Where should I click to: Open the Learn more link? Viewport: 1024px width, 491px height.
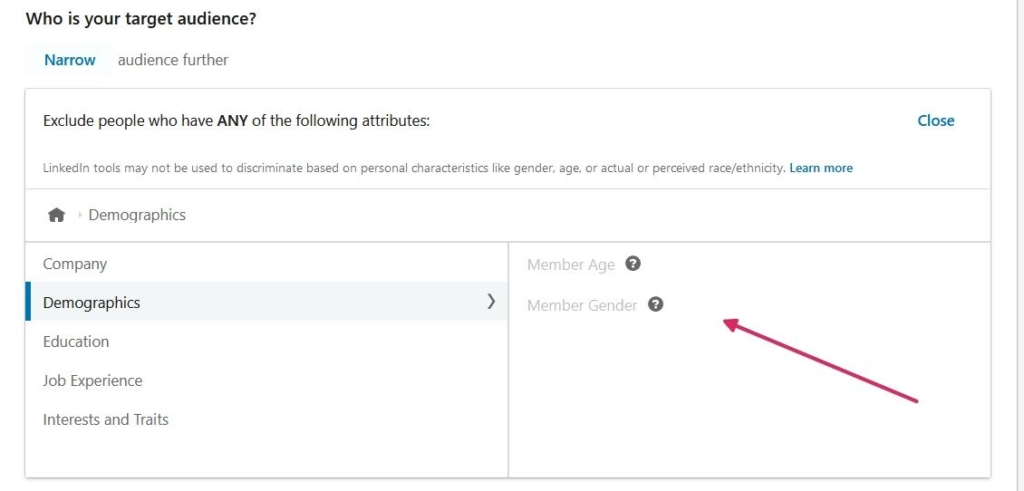click(821, 168)
